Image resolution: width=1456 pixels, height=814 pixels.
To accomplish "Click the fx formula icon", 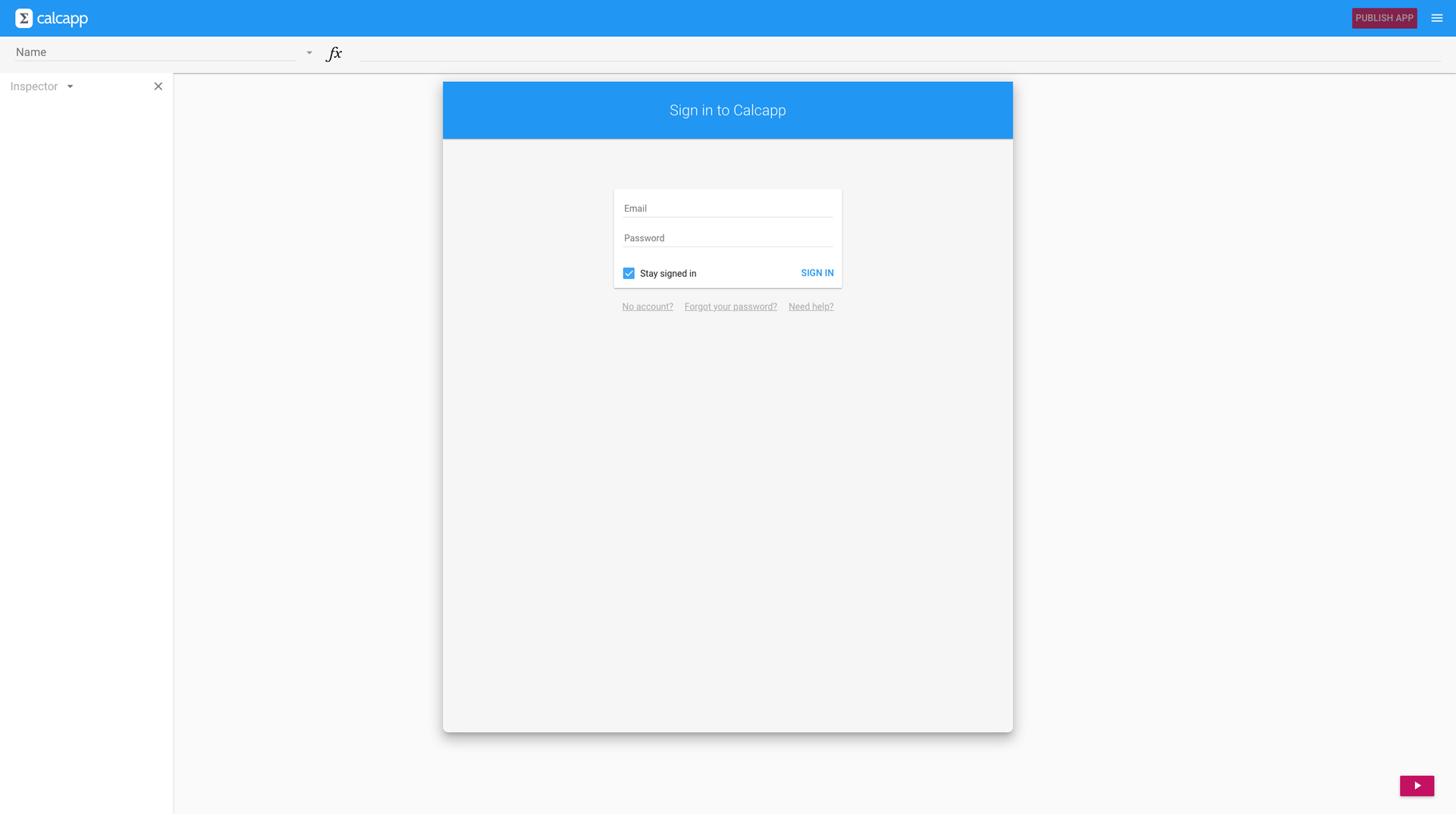I will 334,53.
